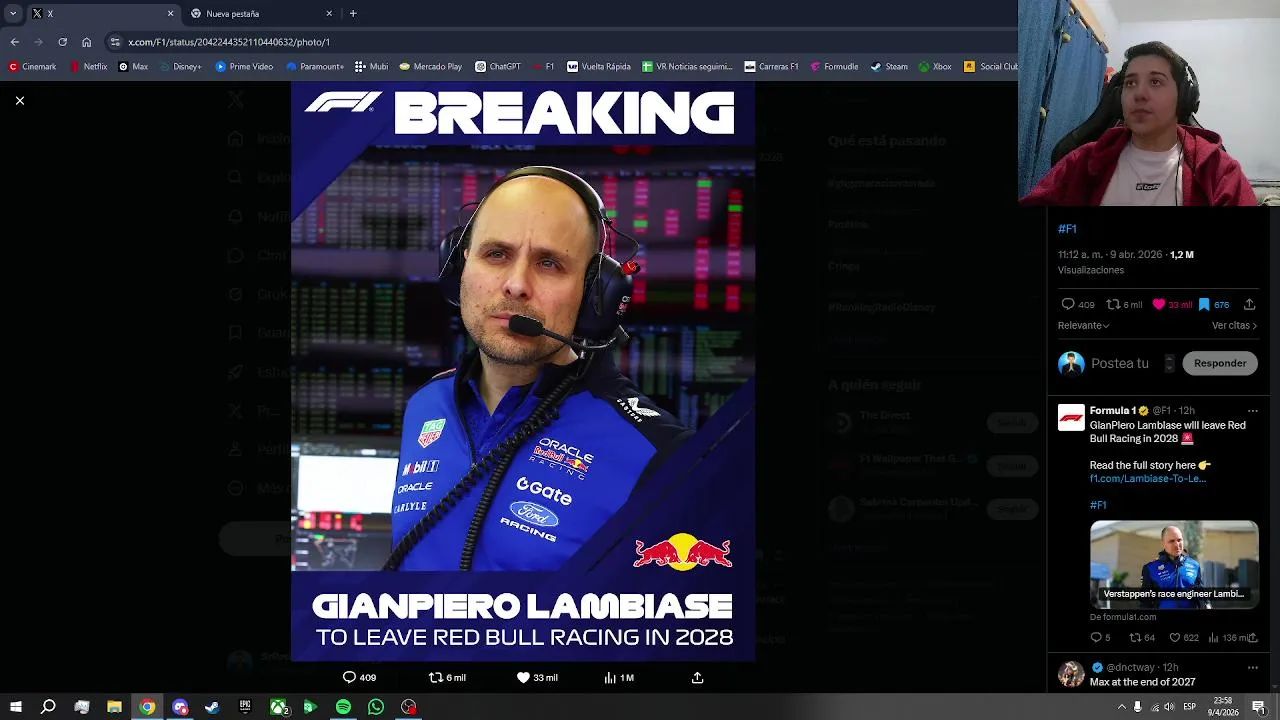Click reply icon with 5 on Formula 1 reply
Viewport: 1280px width, 720px height.
(1096, 637)
